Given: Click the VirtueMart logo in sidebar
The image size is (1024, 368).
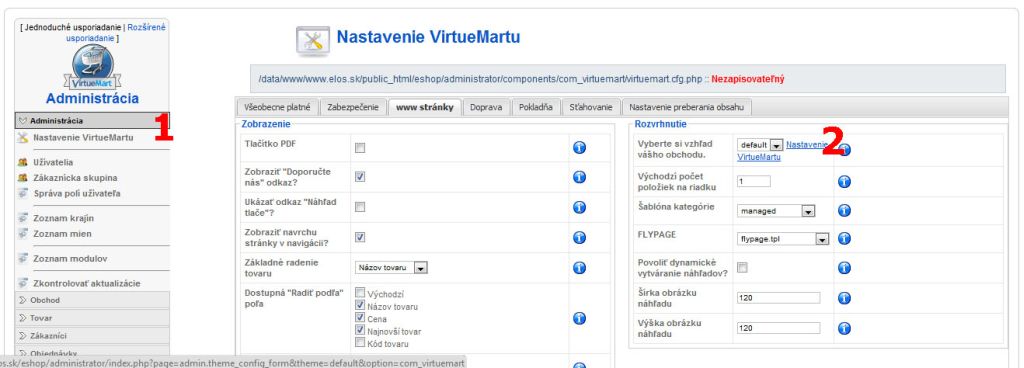Looking at the screenshot, I should [92, 68].
